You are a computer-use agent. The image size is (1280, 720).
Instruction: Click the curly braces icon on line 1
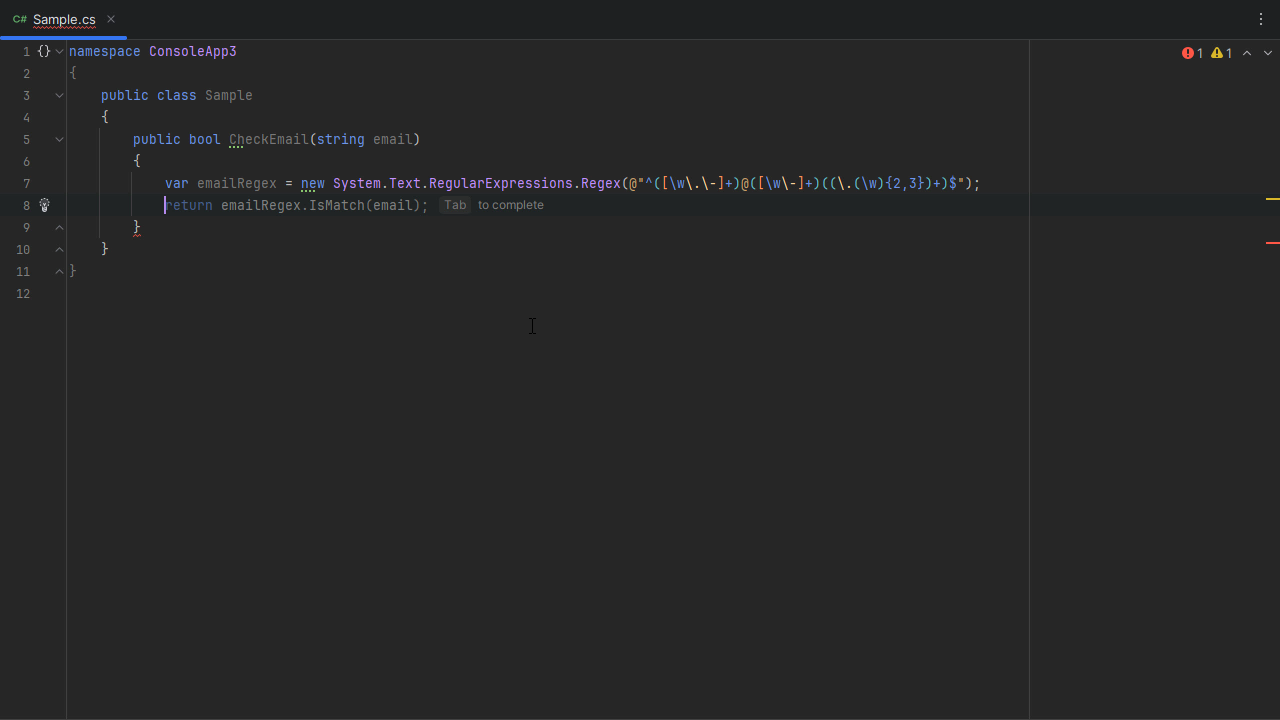point(43,51)
